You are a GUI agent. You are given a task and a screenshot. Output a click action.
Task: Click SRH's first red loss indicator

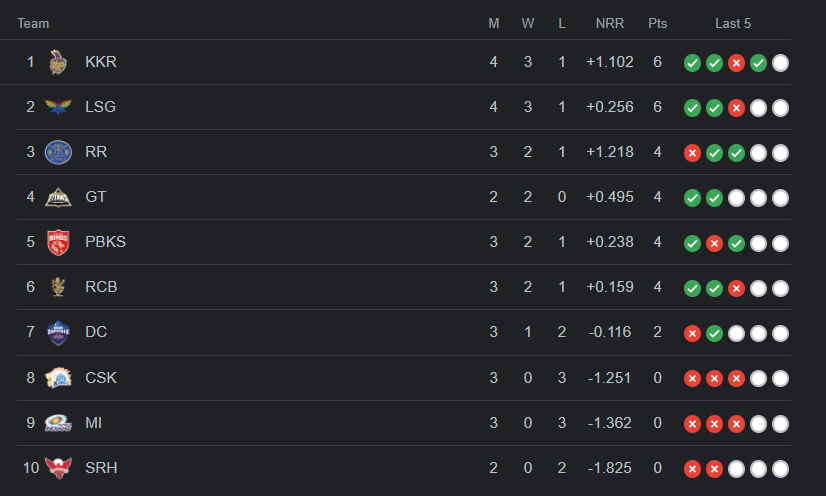point(692,469)
